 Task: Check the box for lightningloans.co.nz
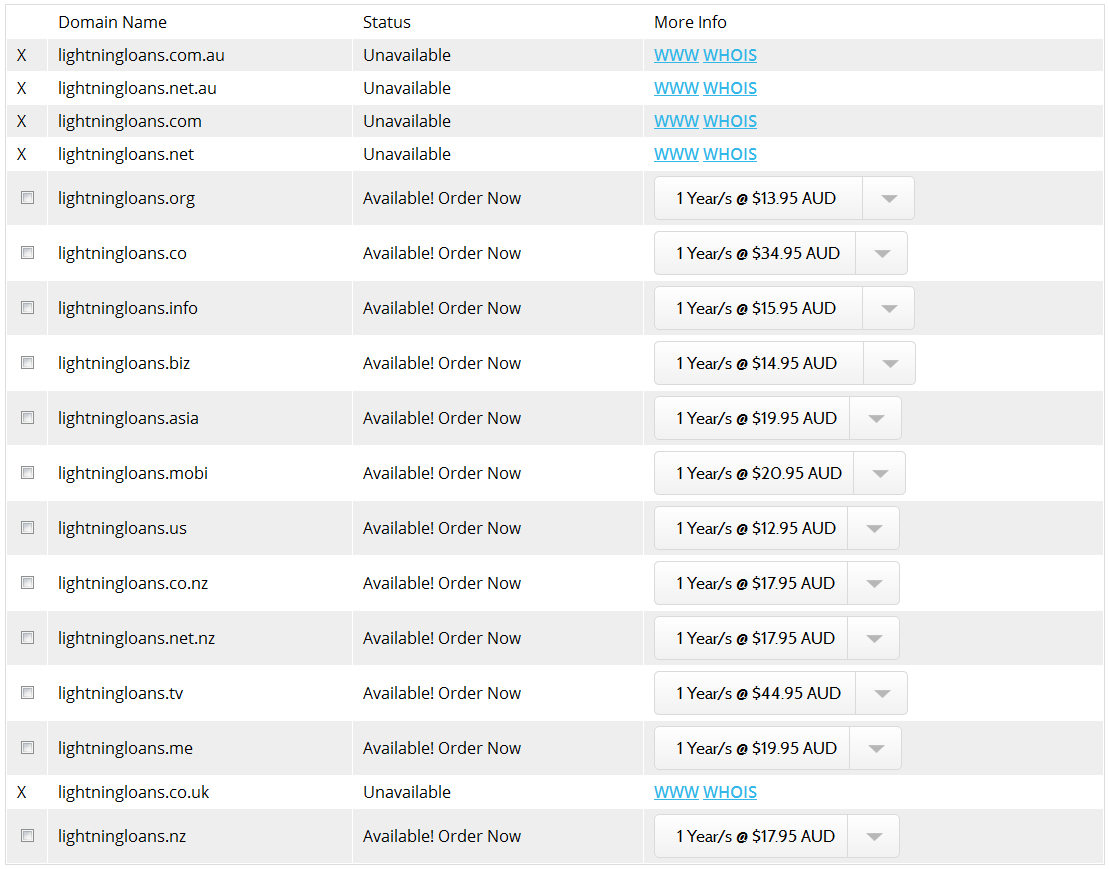27,583
